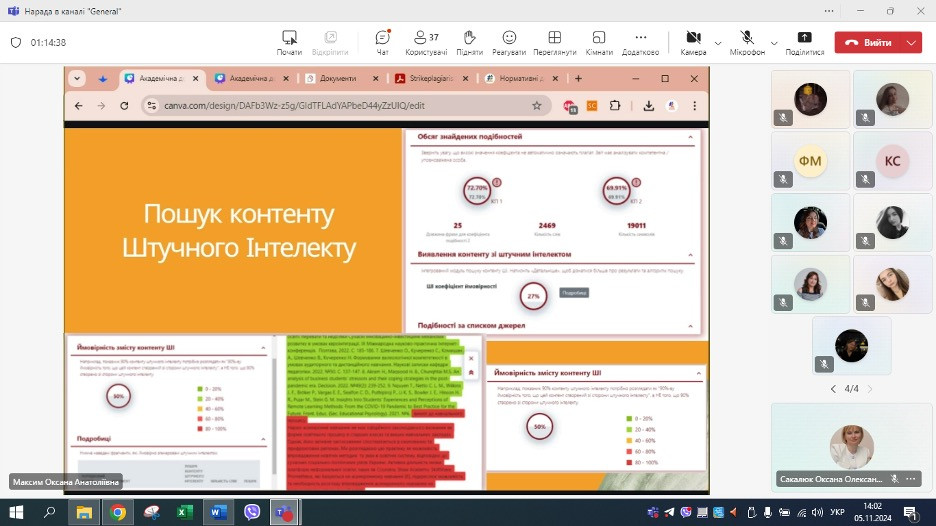
Task: Open Word from the taskbar
Action: [x=218, y=512]
